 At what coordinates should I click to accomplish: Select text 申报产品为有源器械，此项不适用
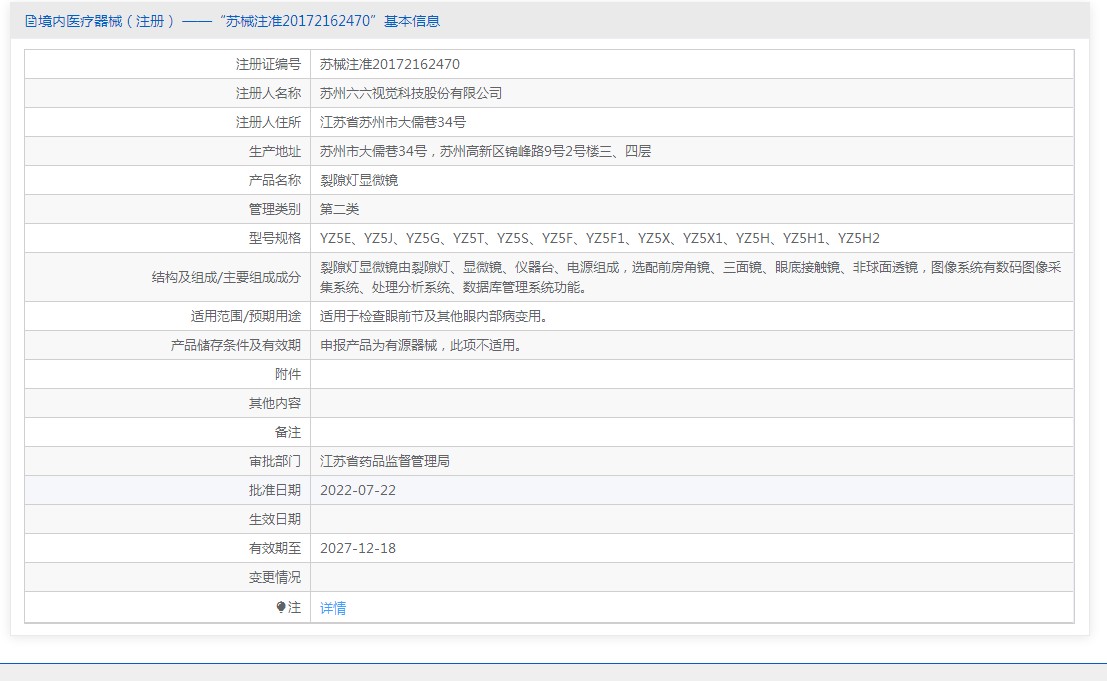421,345
